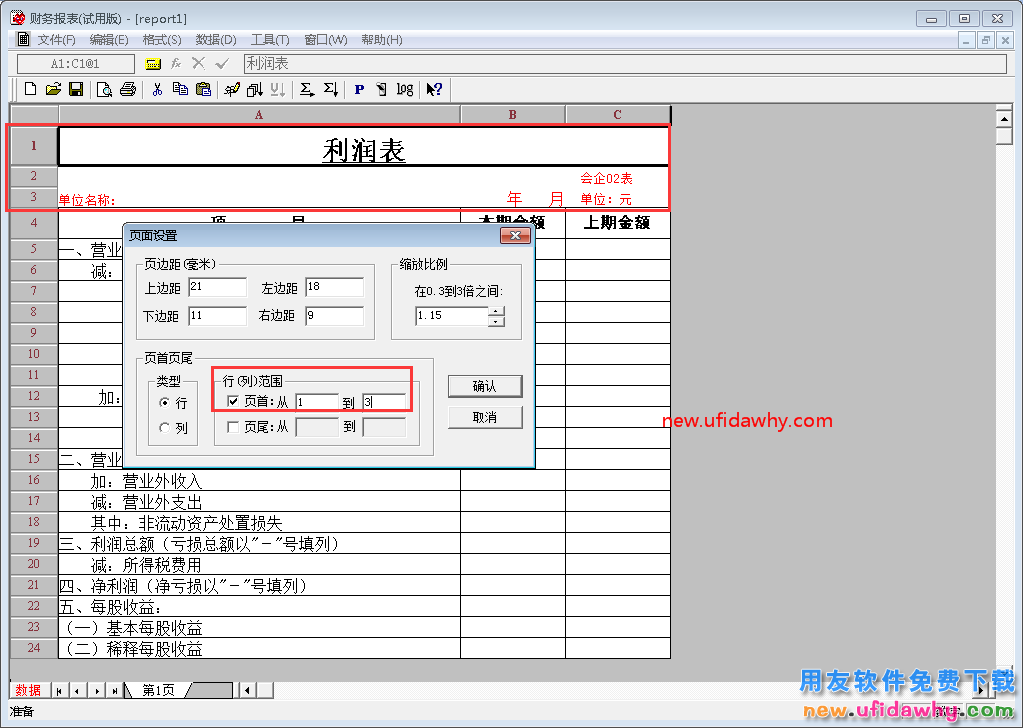Open print preview
Image resolution: width=1023 pixels, height=728 pixels.
102,90
